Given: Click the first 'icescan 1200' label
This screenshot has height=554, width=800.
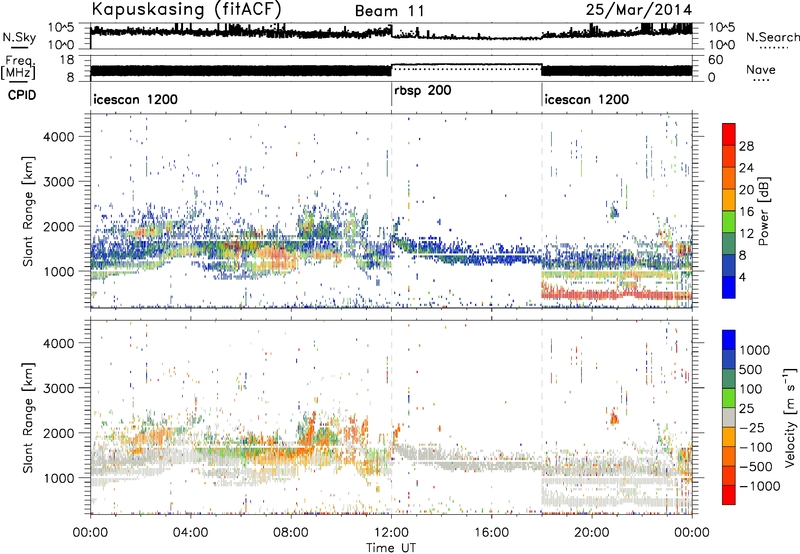Looking at the screenshot, I should tap(135, 99).
